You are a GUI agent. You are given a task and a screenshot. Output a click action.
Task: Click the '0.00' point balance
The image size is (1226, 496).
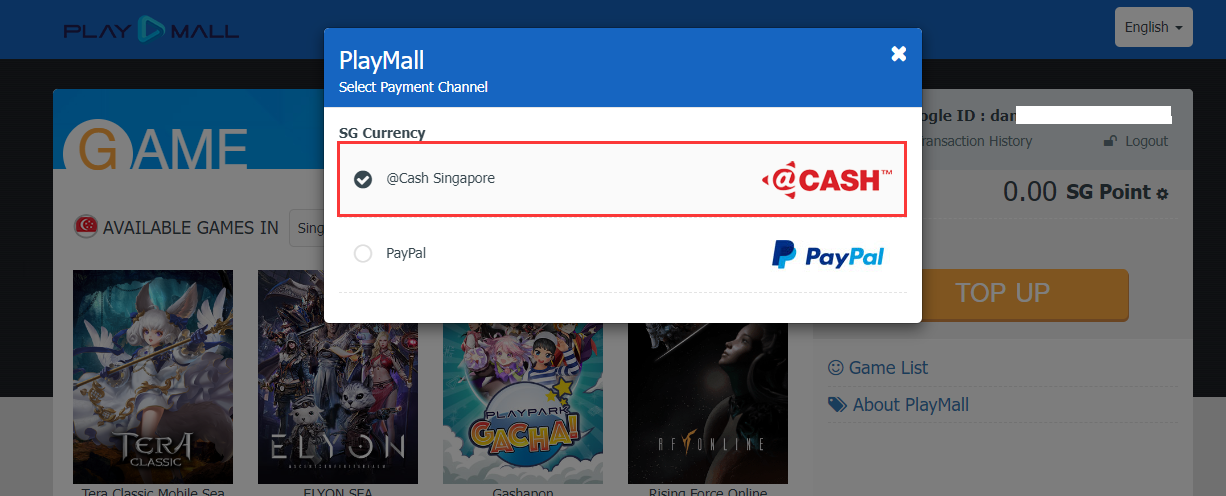click(1029, 191)
